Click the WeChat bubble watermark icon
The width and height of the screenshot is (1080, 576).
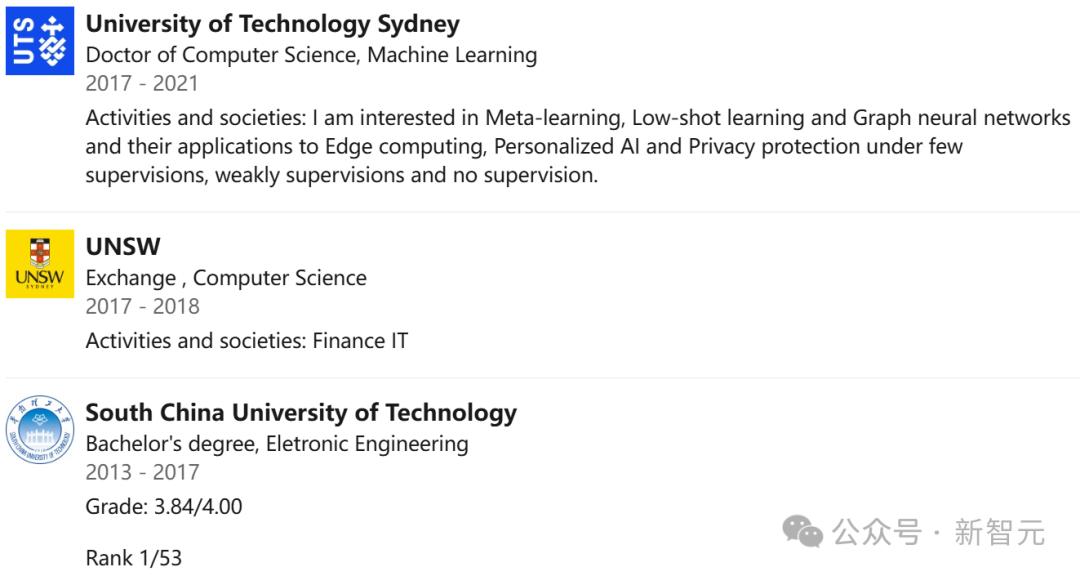(802, 531)
